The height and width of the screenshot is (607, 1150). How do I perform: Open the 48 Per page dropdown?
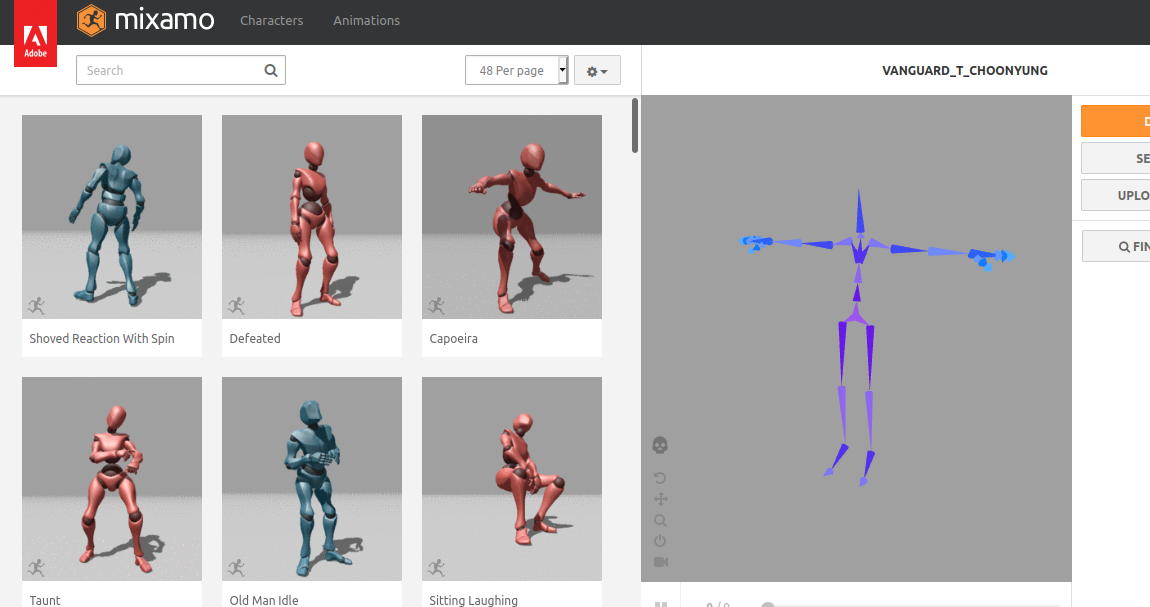tap(510, 70)
